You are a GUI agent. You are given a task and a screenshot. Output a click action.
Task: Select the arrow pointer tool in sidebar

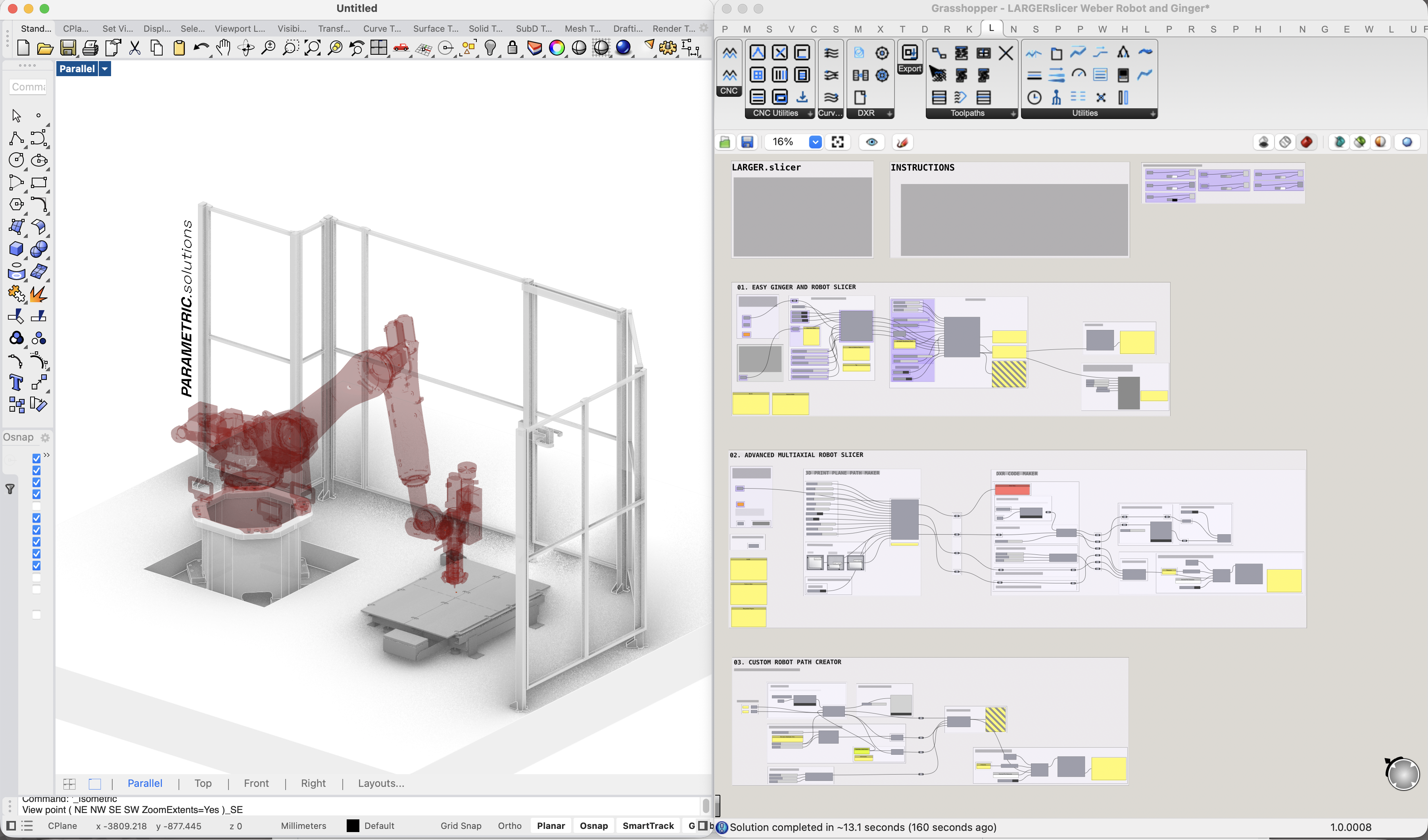point(16,115)
